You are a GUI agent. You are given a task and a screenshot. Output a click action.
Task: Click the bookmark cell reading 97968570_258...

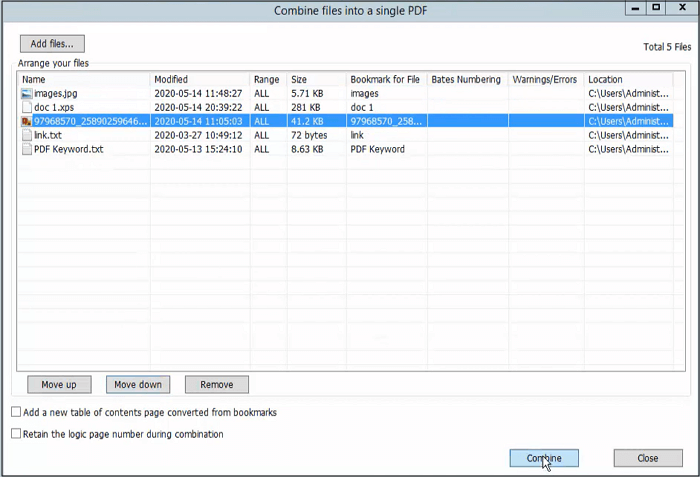[x=386, y=121]
